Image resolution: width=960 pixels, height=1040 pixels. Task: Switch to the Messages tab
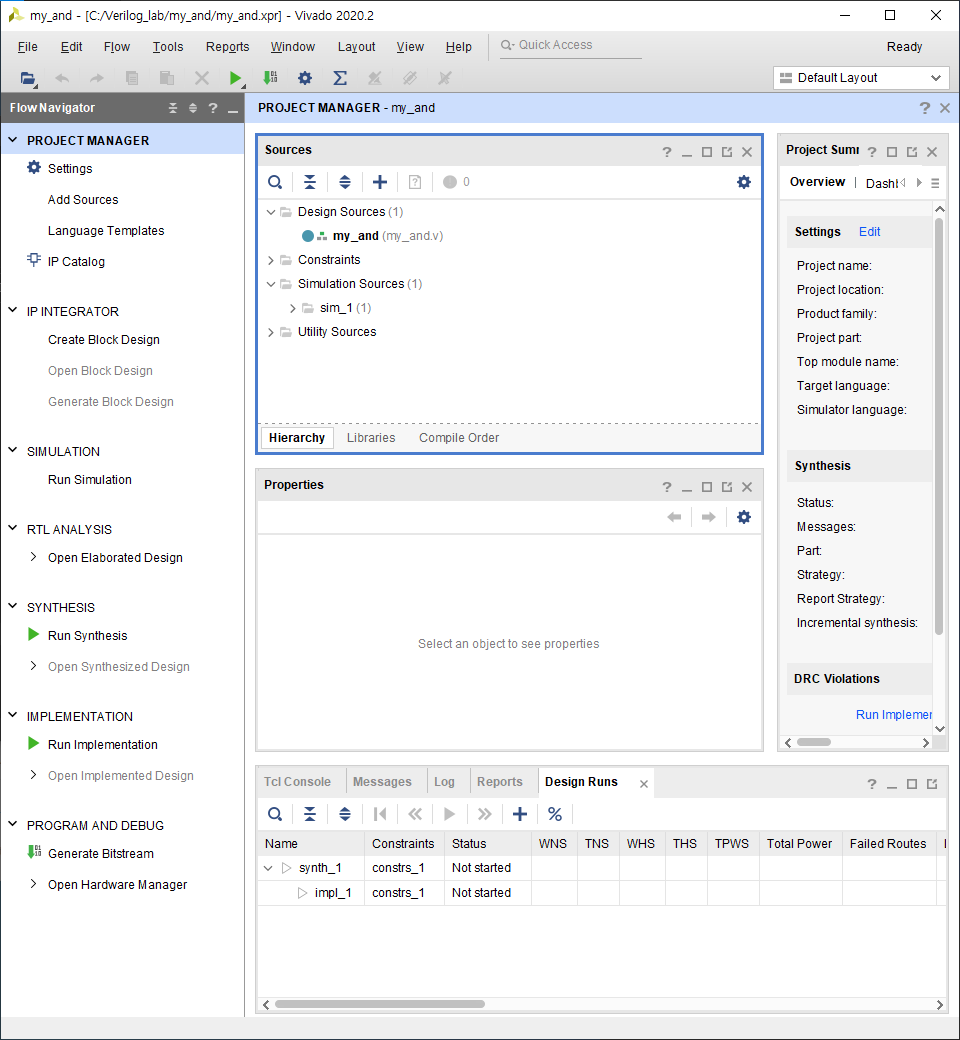pyautogui.click(x=382, y=781)
